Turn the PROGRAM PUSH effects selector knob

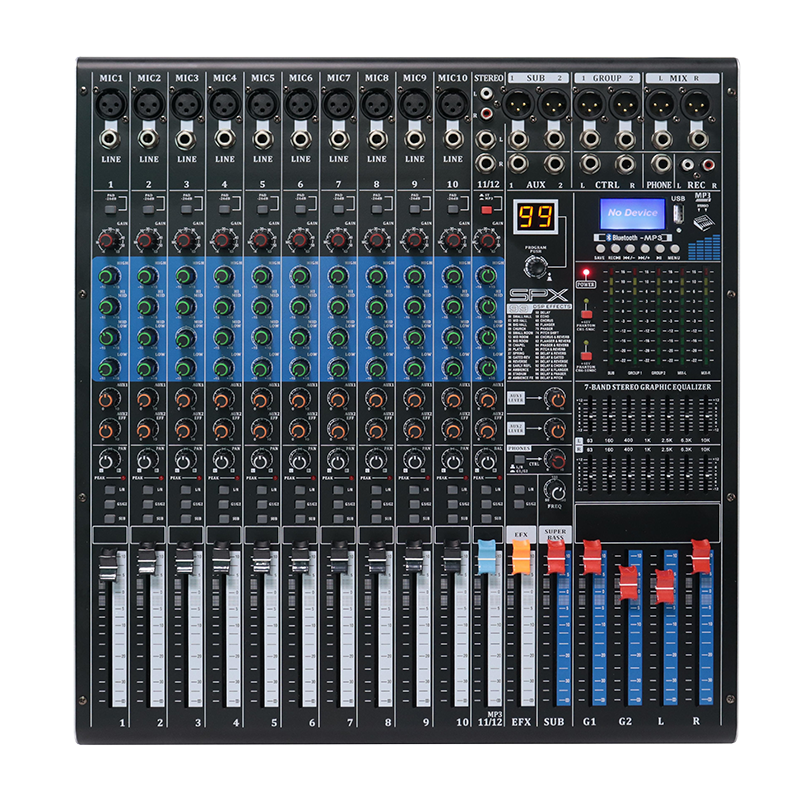[x=535, y=267]
